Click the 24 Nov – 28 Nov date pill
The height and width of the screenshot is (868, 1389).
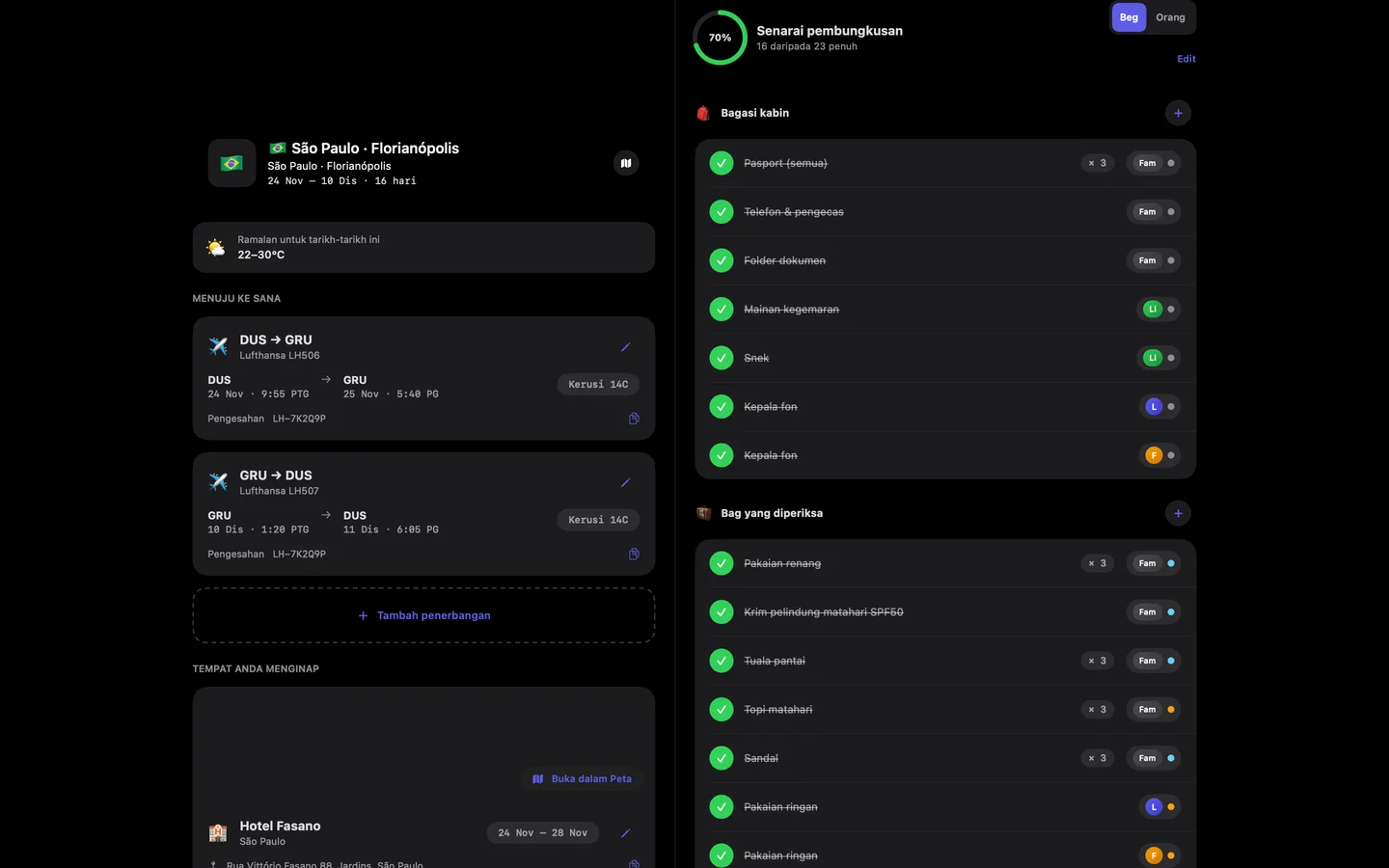542,833
